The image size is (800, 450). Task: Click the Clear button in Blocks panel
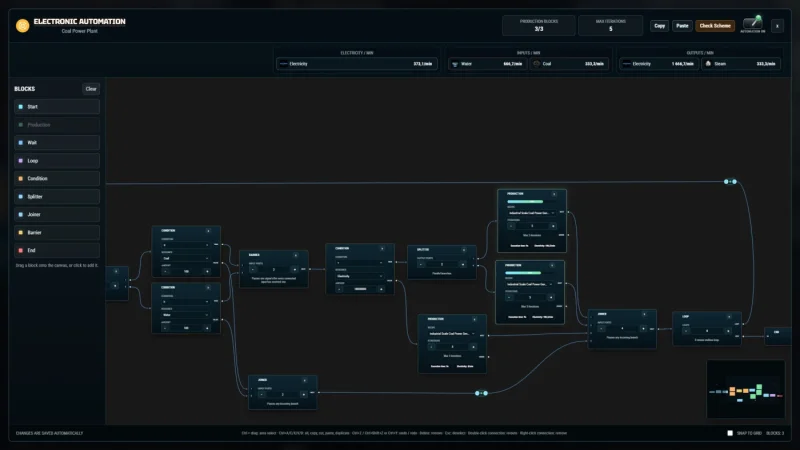click(x=91, y=89)
